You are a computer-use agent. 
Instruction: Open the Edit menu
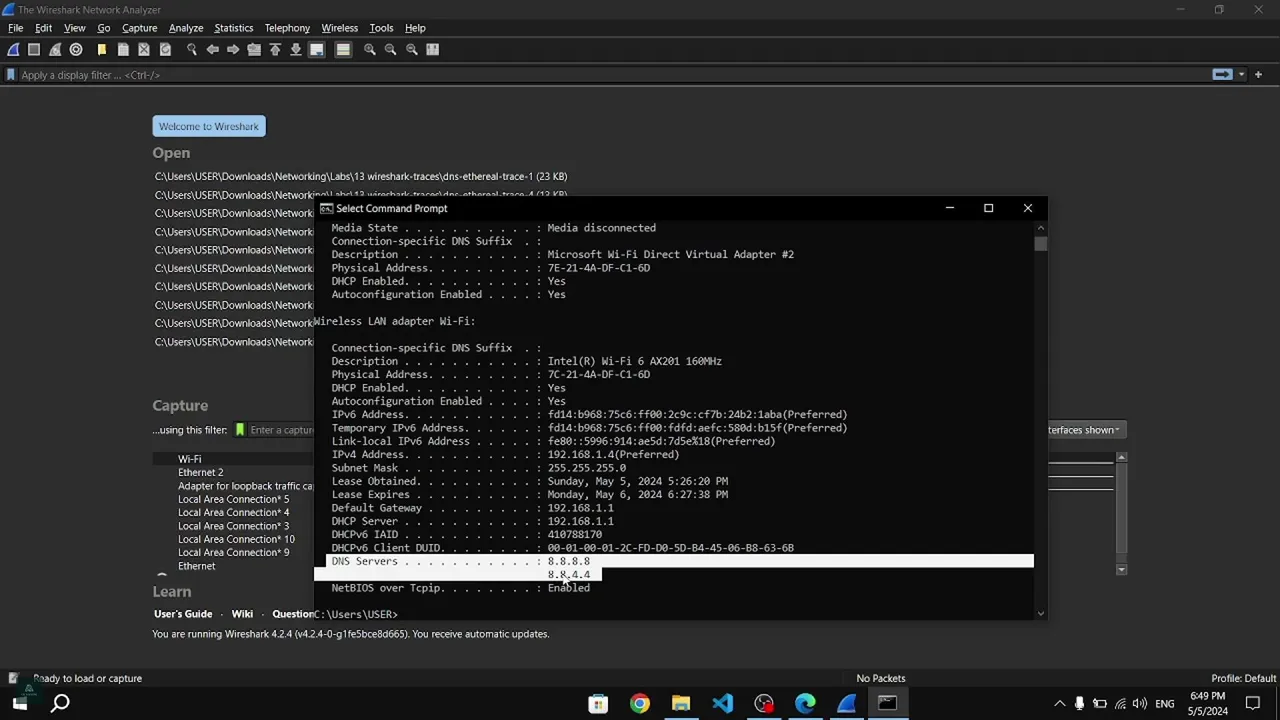coord(43,28)
